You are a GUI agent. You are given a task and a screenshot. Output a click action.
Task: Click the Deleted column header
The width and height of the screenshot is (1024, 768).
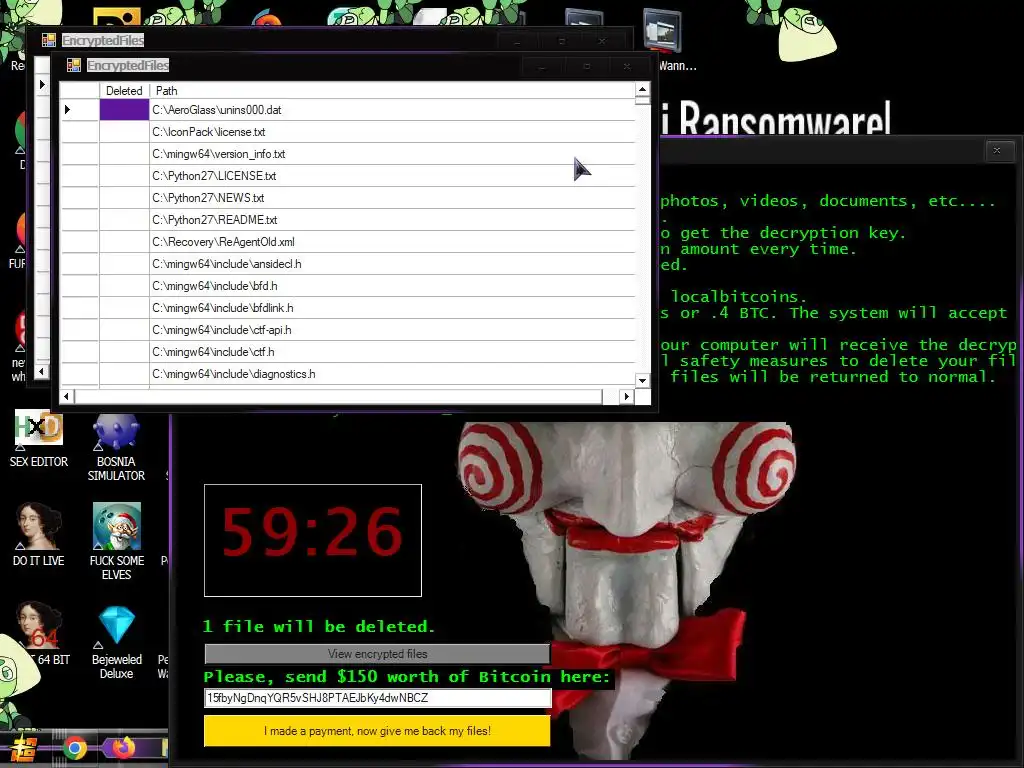click(x=124, y=91)
